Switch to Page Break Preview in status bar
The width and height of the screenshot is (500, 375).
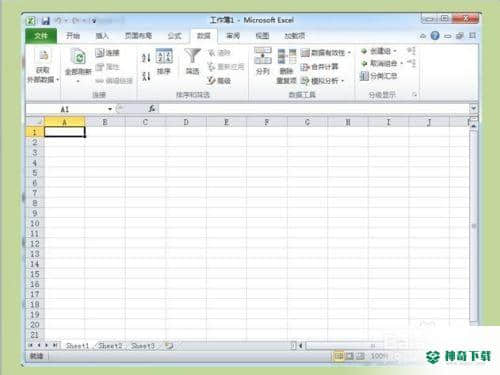pyautogui.click(x=360, y=356)
